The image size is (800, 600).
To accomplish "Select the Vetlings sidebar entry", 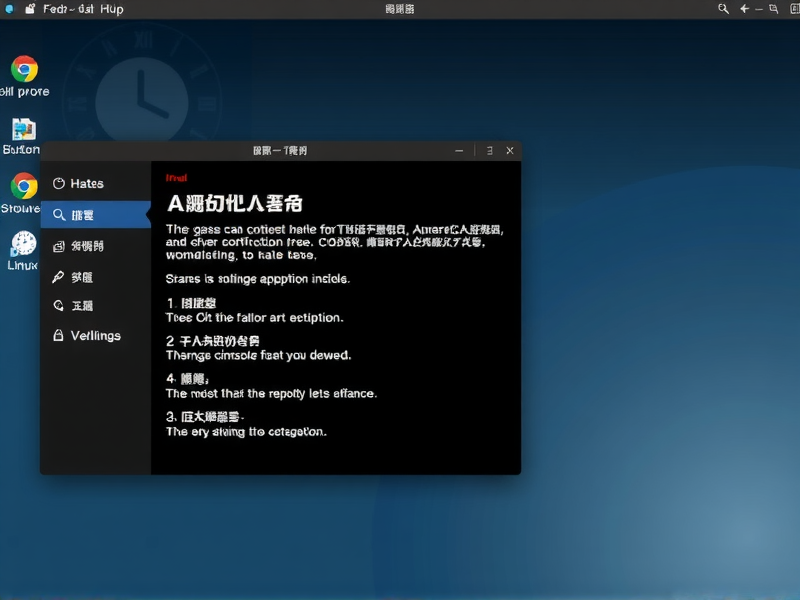I will pyautogui.click(x=94, y=335).
